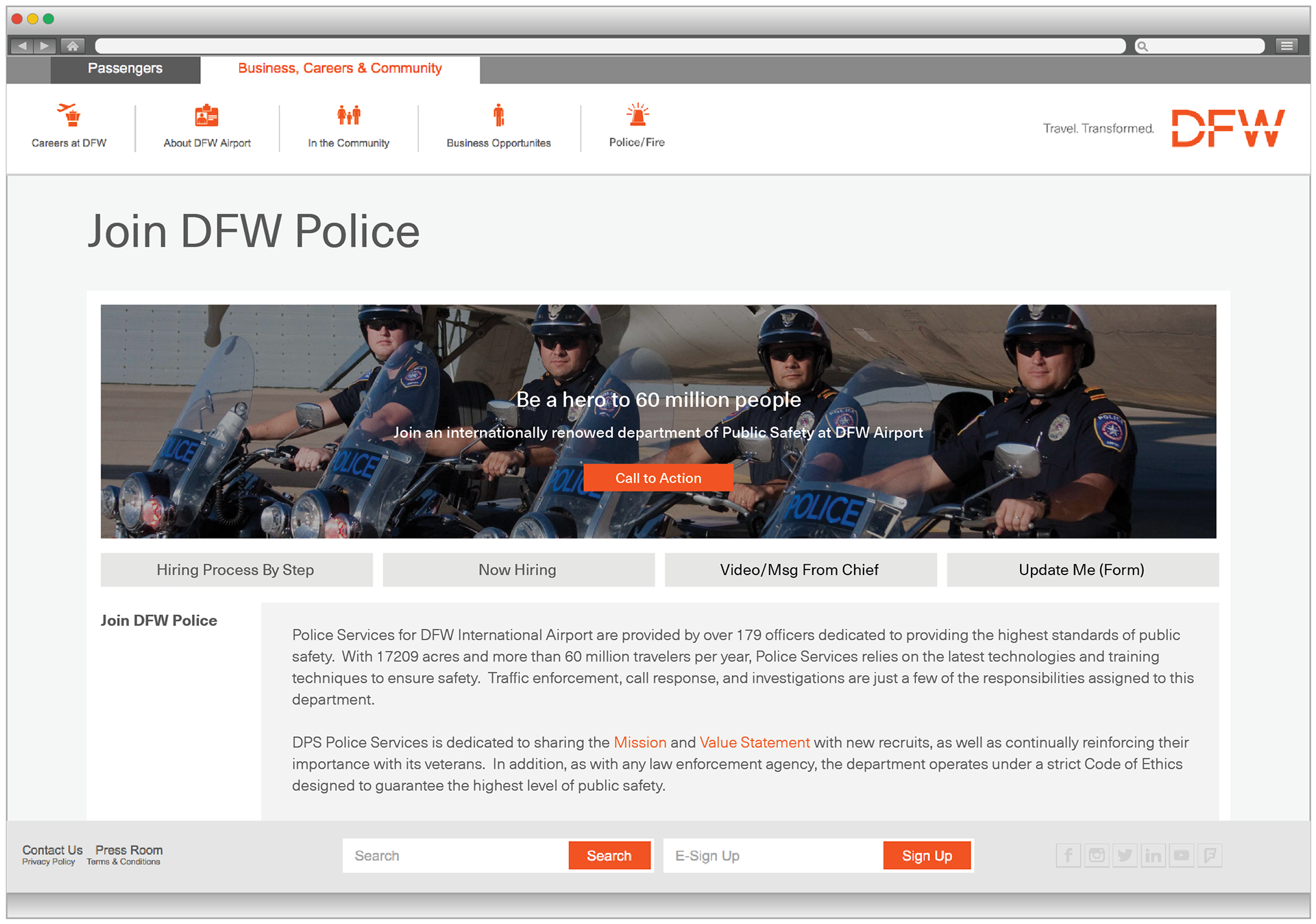
Task: Click the Facebook social icon
Action: (1068, 855)
